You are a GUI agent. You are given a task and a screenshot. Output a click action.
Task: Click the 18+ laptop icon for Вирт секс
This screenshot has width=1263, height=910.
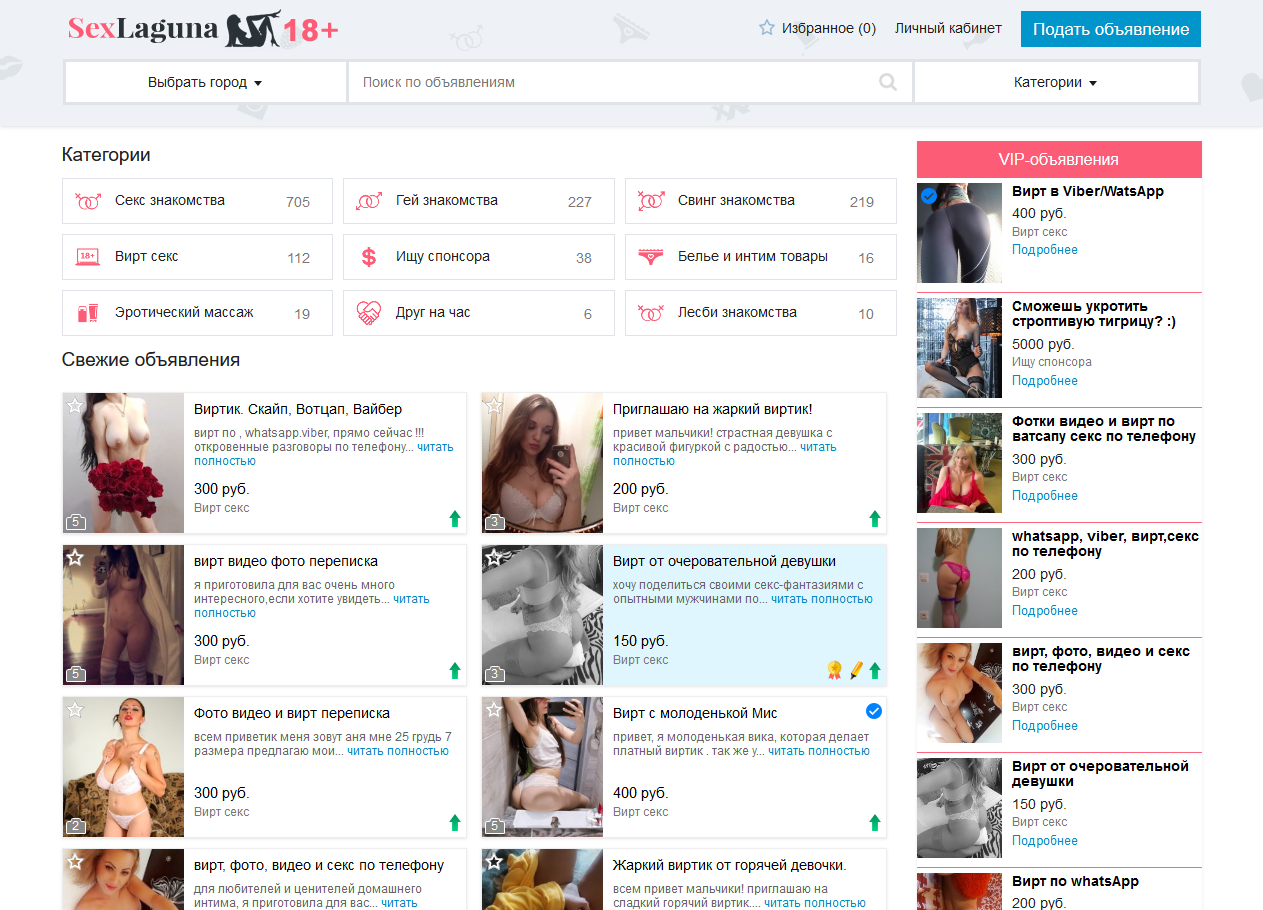(88, 258)
